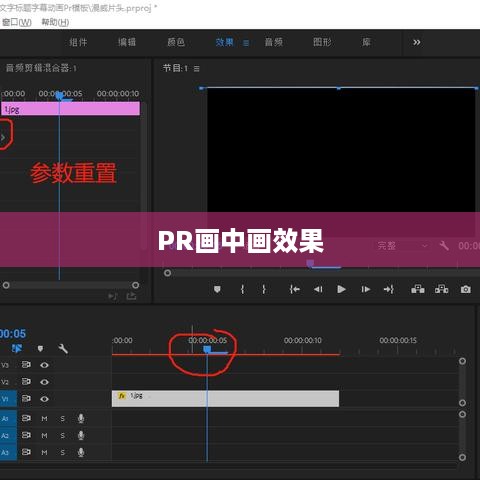Open Program monitor settings wrench
Screen dimensions: 480x480
(444, 246)
